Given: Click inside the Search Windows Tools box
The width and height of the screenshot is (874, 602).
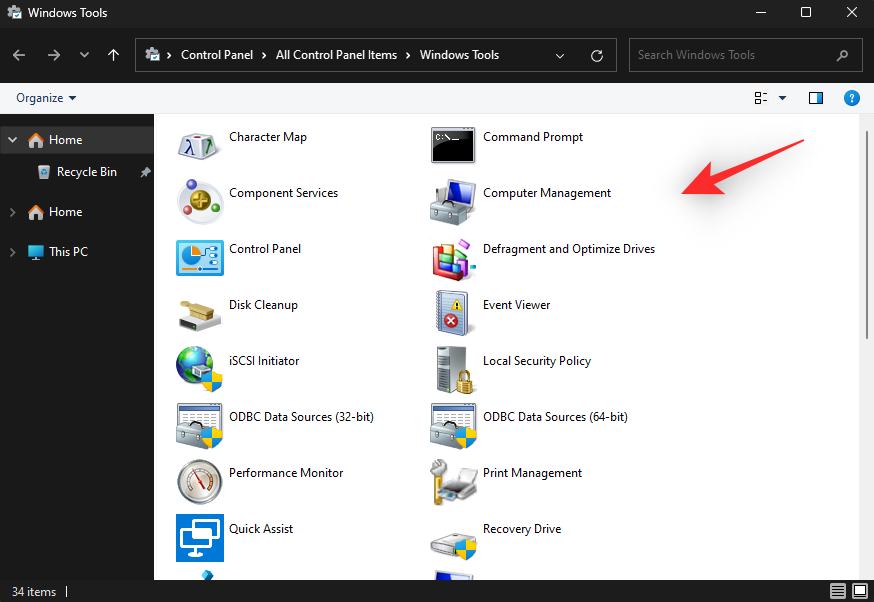Looking at the screenshot, I should tap(730, 55).
